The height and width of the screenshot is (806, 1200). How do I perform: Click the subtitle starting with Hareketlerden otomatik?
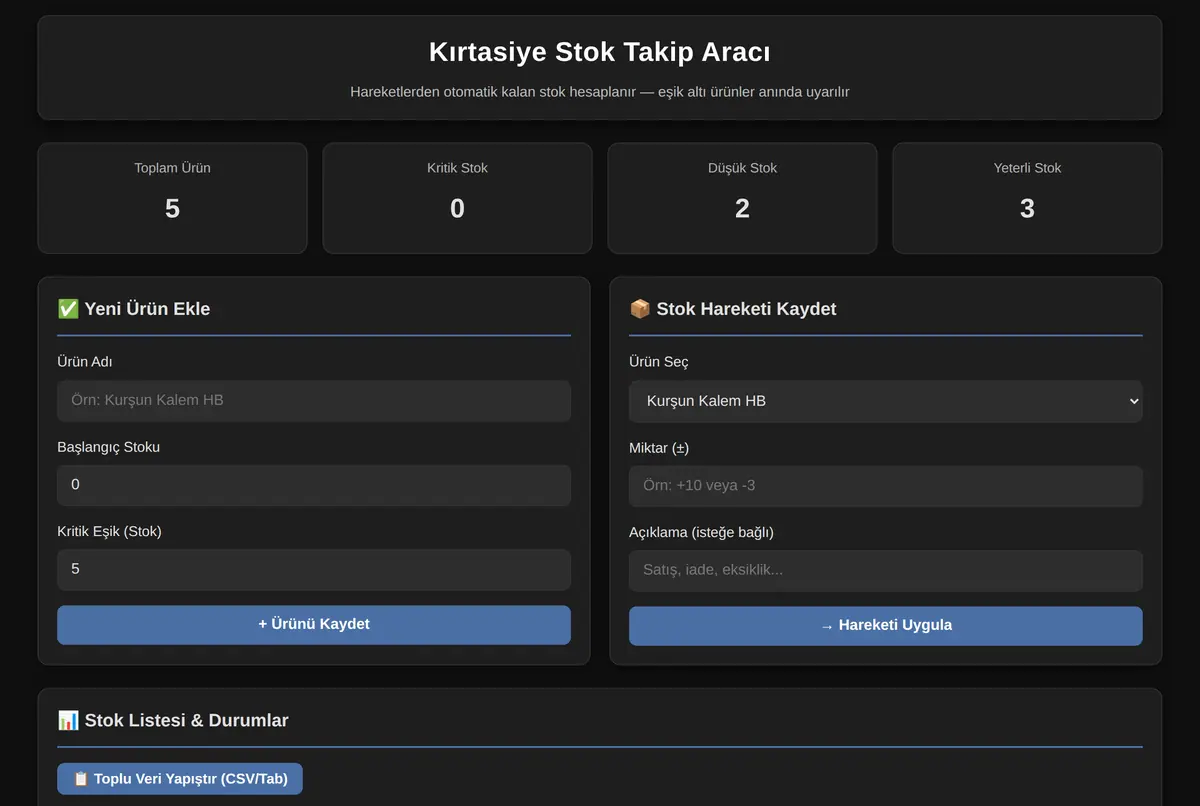(600, 92)
